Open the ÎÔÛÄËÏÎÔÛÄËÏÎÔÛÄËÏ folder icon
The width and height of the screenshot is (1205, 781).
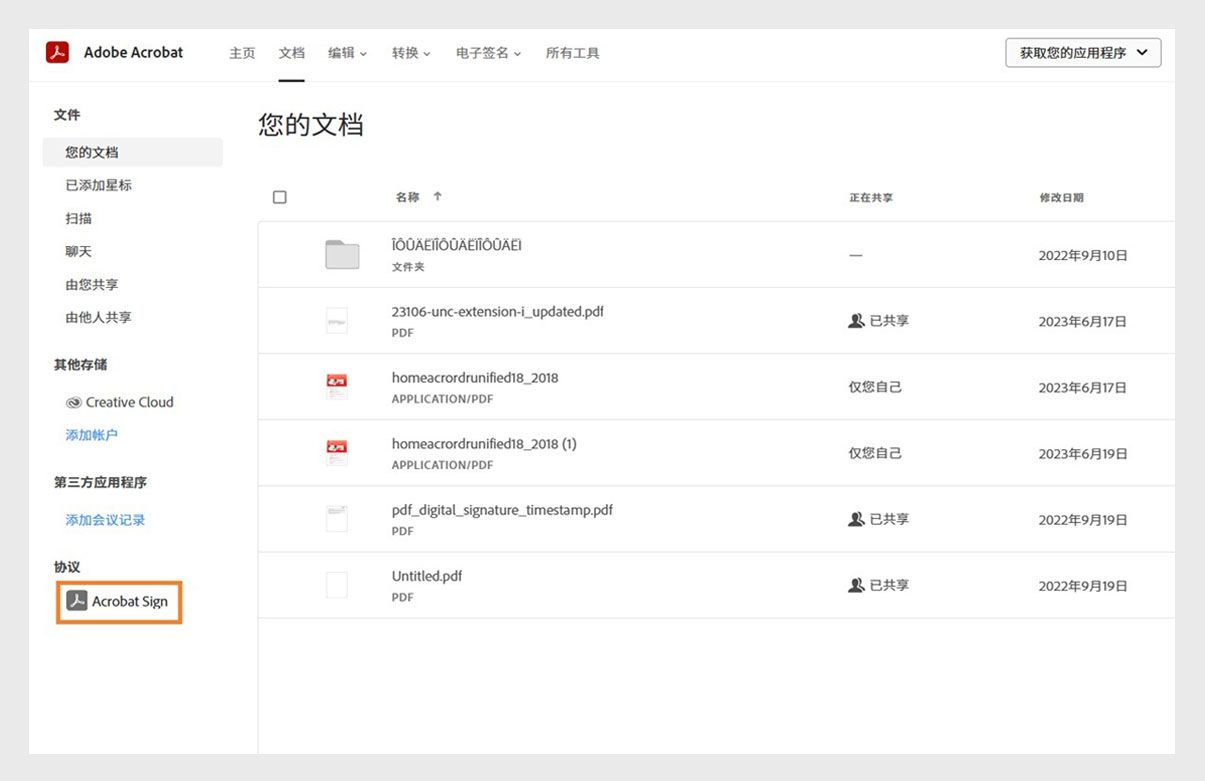(340, 253)
